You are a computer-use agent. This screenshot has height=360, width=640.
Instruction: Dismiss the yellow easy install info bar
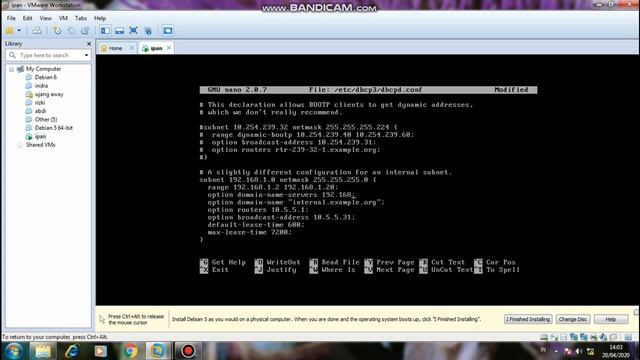[x=636, y=312]
